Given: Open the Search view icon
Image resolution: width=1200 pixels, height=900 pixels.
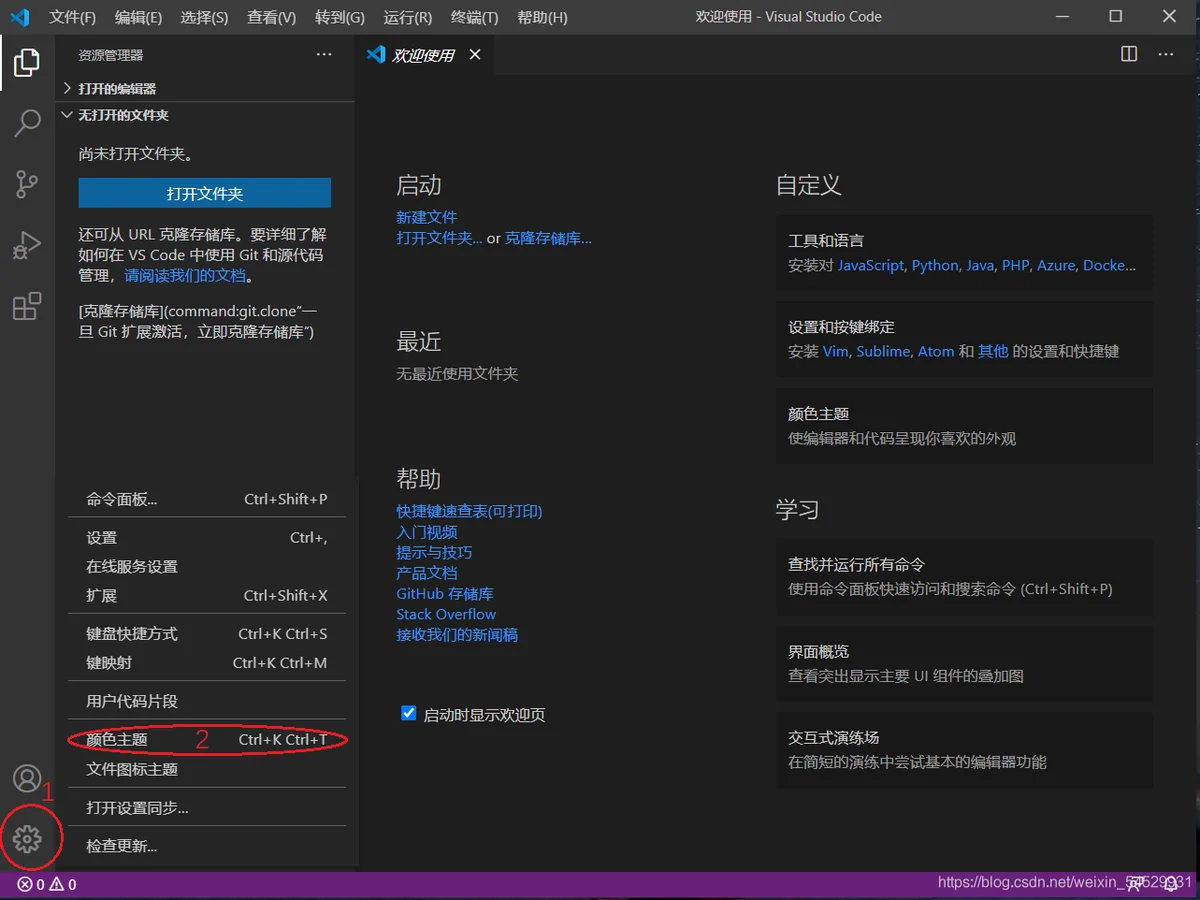Looking at the screenshot, I should 27,123.
